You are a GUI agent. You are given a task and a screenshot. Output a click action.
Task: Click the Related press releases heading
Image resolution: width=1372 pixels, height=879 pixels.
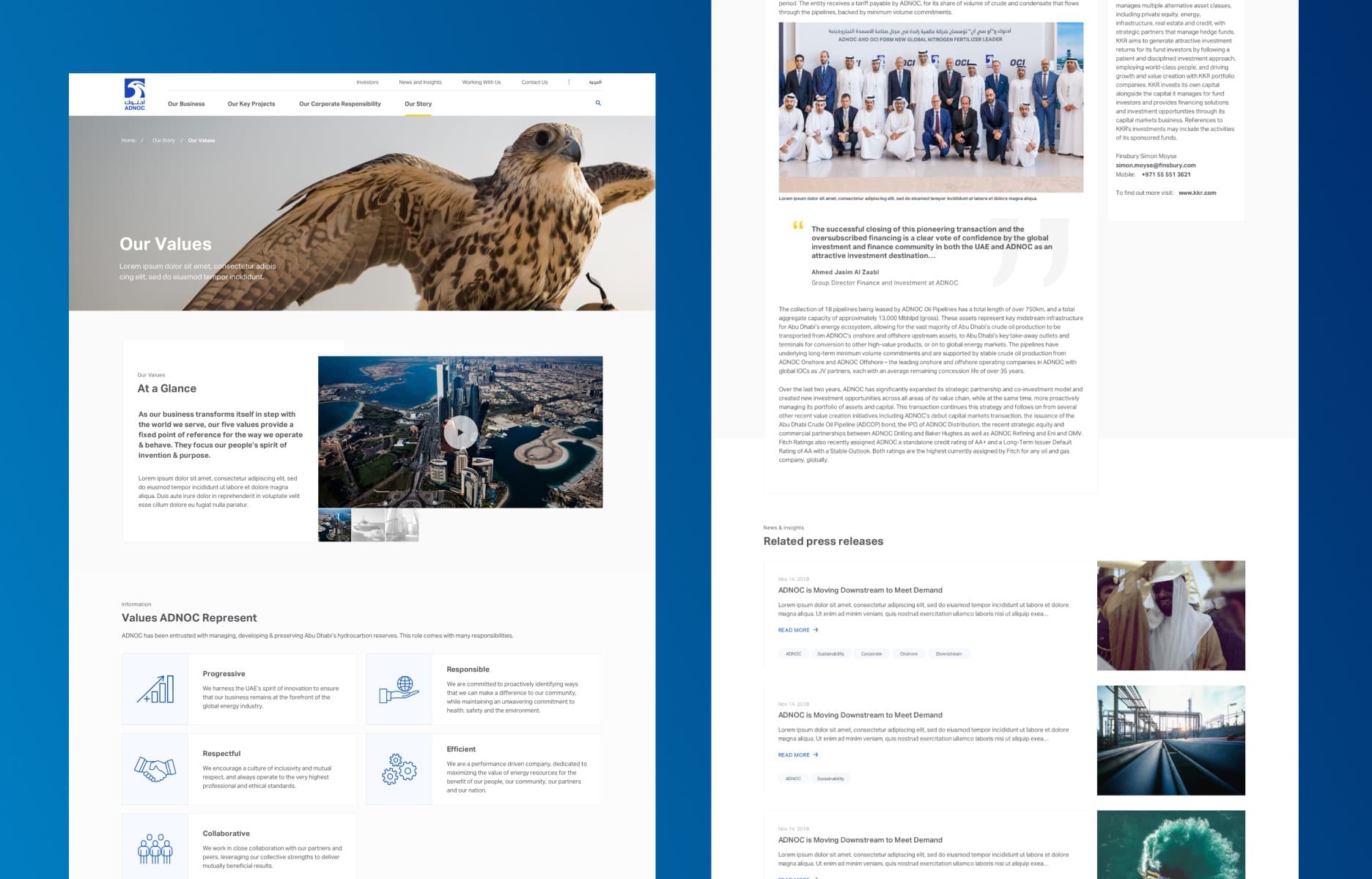pos(823,541)
